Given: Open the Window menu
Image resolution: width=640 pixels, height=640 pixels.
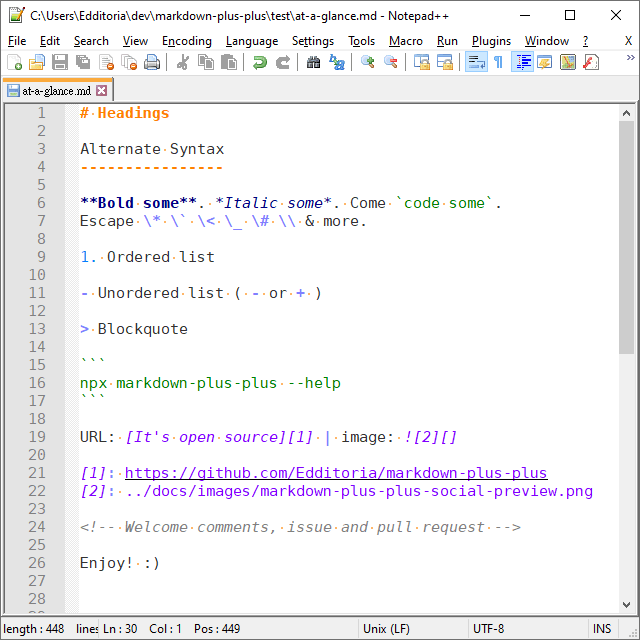Looking at the screenshot, I should 547,41.
